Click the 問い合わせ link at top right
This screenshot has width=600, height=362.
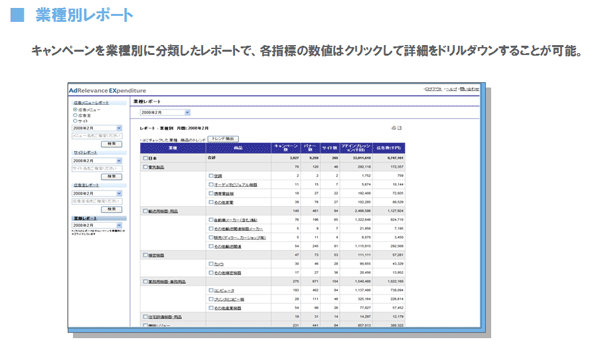tap(469, 89)
